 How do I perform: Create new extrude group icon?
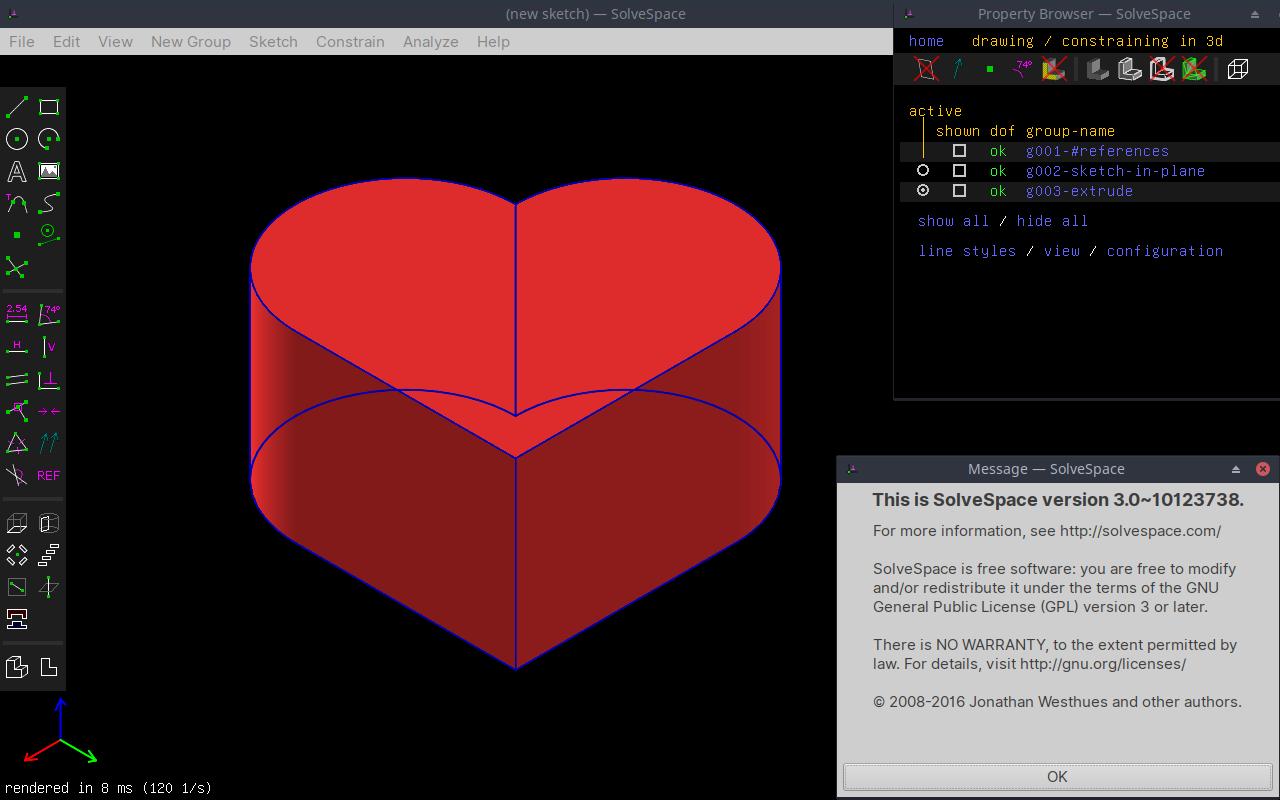click(x=17, y=523)
